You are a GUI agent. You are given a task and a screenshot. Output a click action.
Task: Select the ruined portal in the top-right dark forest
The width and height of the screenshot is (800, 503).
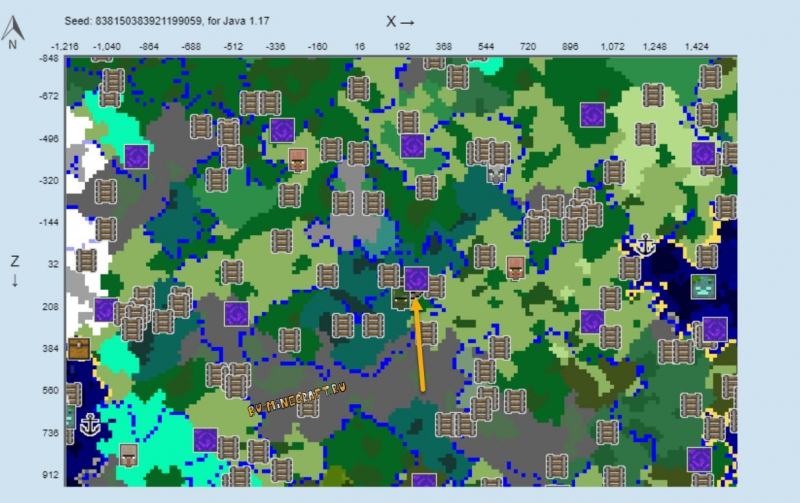(592, 115)
